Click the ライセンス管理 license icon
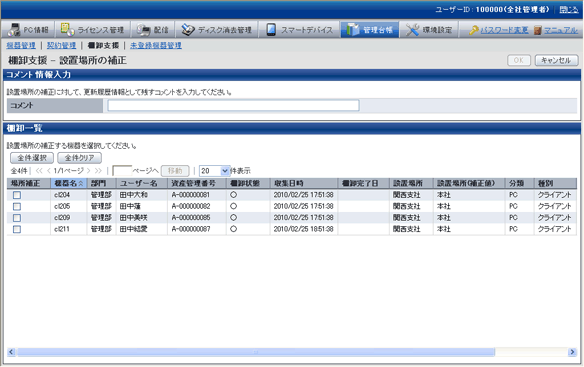 (67, 29)
